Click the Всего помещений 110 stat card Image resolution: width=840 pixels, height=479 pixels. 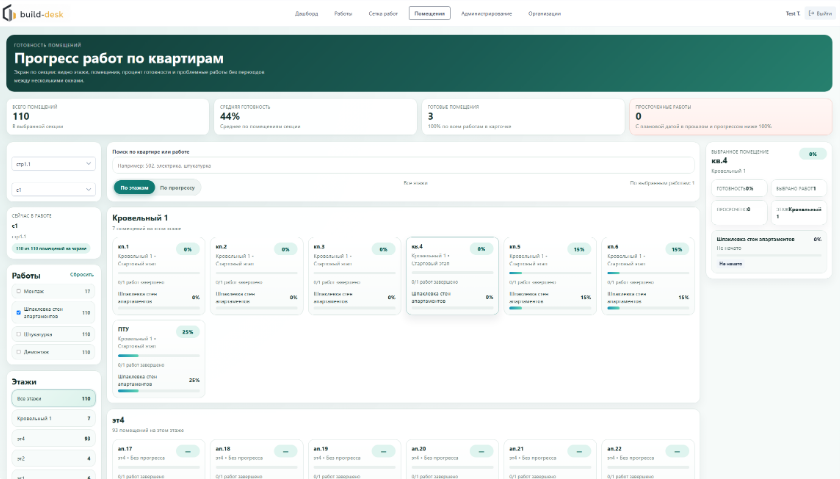(x=108, y=116)
